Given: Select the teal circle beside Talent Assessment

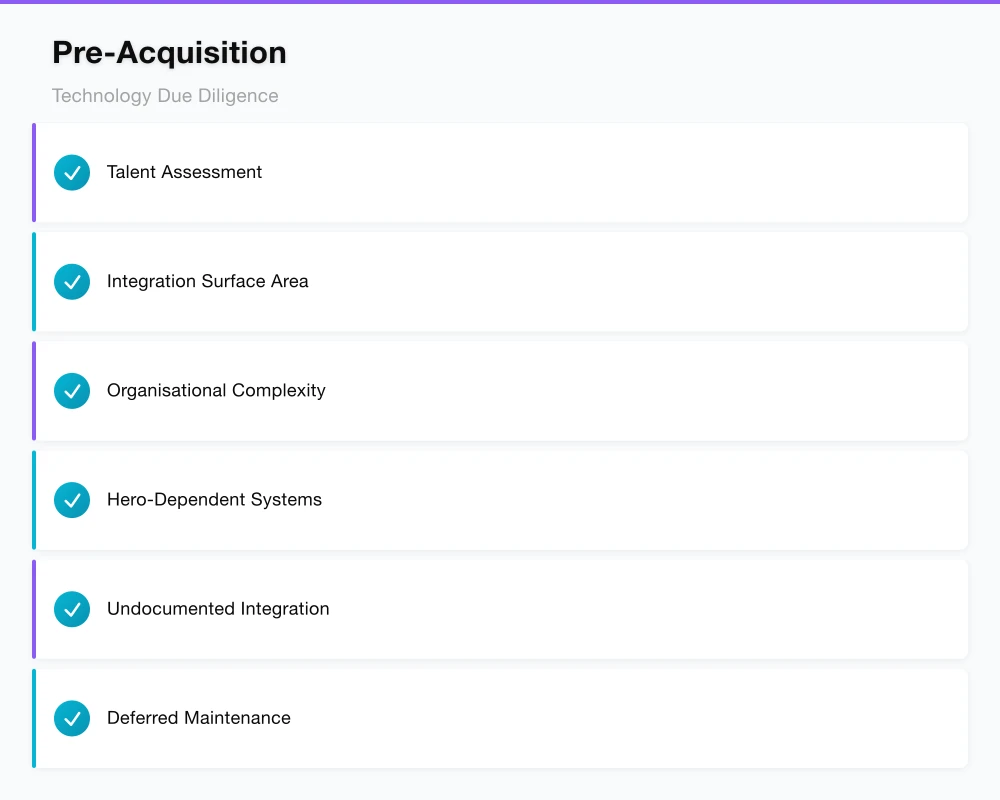Looking at the screenshot, I should click(x=71, y=172).
